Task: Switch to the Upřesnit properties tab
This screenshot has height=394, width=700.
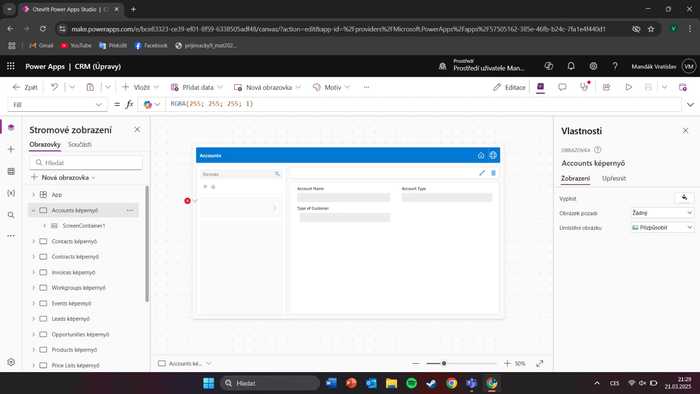Action: point(614,178)
